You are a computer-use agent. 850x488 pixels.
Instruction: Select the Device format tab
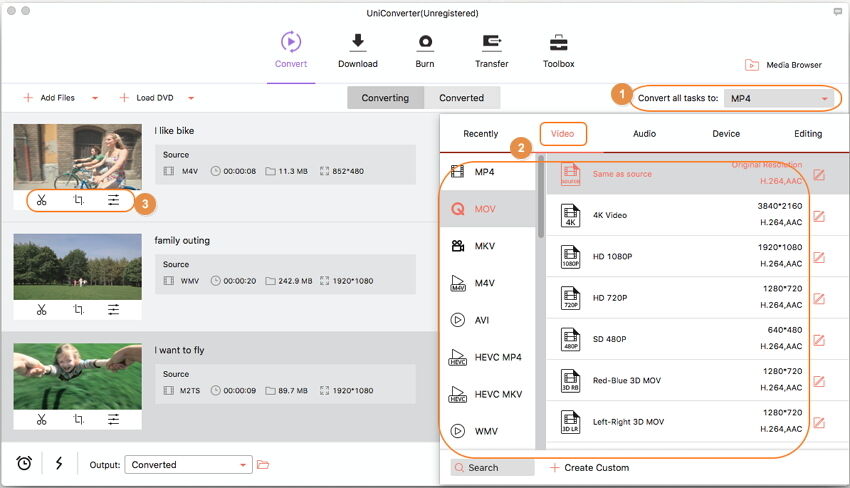click(x=726, y=133)
